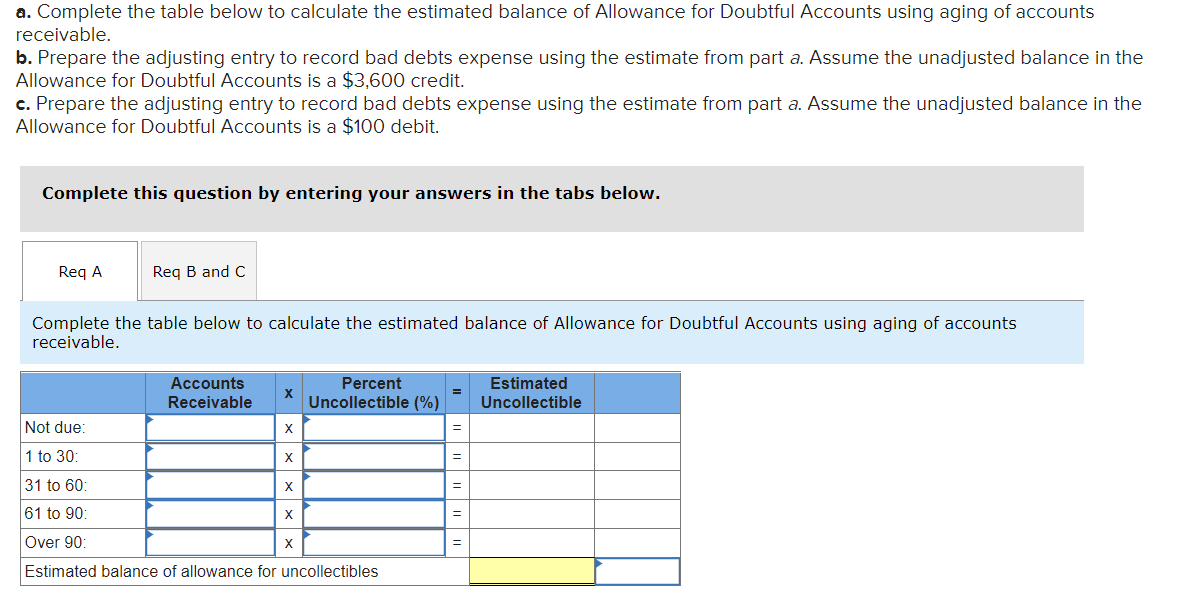Viewport: 1179px width, 596px height.
Task: Click the 31 to 60 Percent Uncollectible field
Action: coord(374,485)
